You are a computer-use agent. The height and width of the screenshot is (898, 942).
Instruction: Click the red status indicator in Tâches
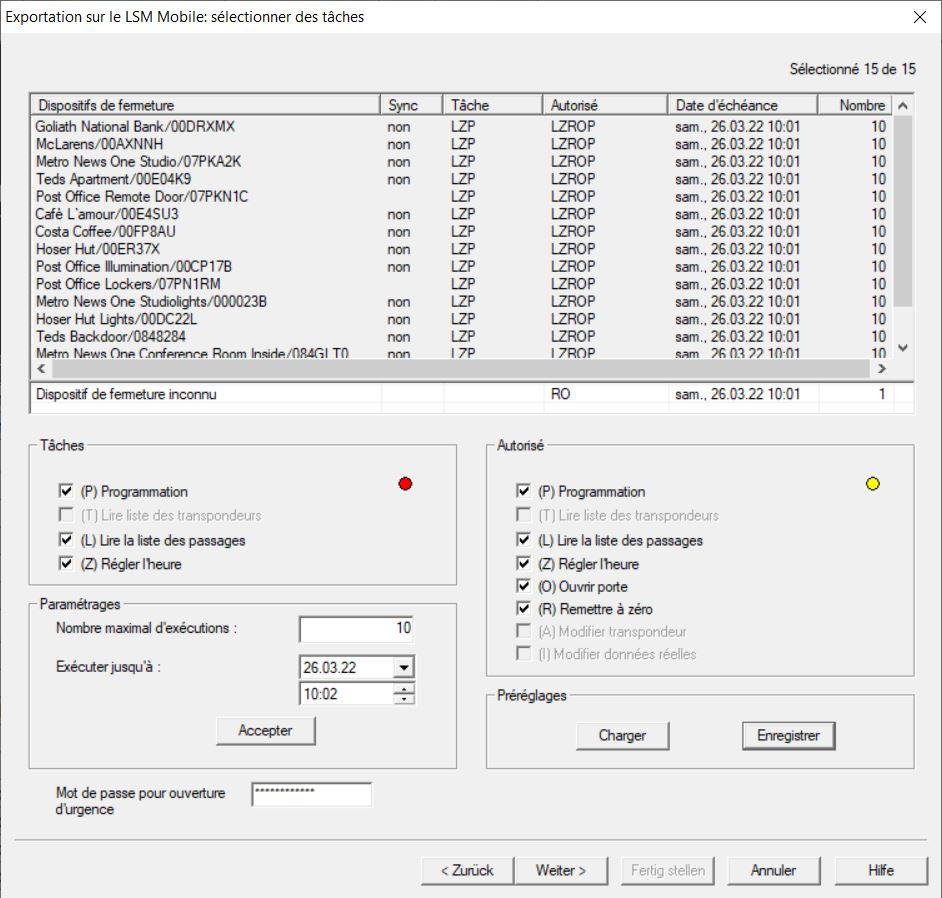[x=405, y=484]
